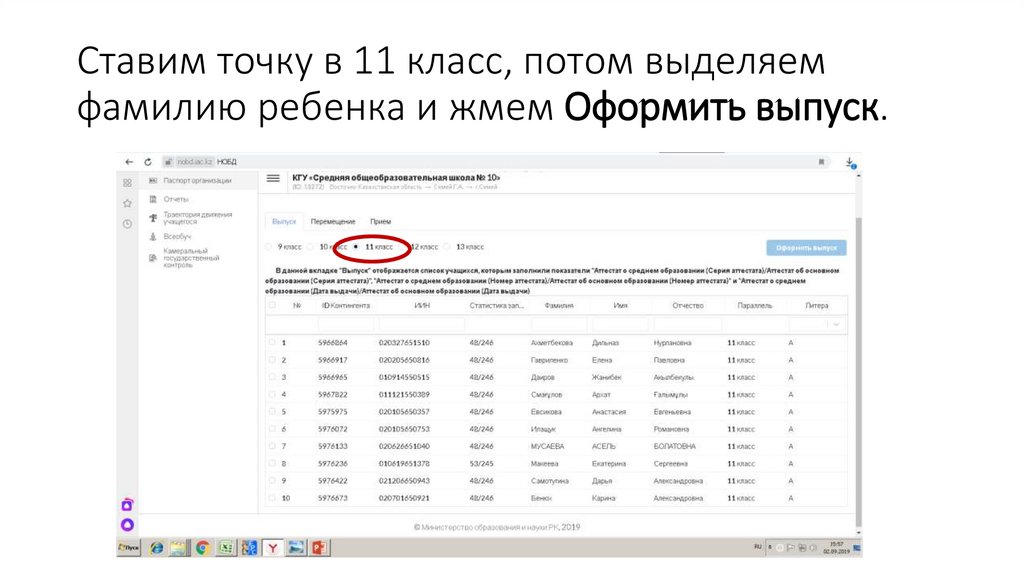Click the bookmark icon in address bar
This screenshot has width=1024, height=574.
point(822,162)
